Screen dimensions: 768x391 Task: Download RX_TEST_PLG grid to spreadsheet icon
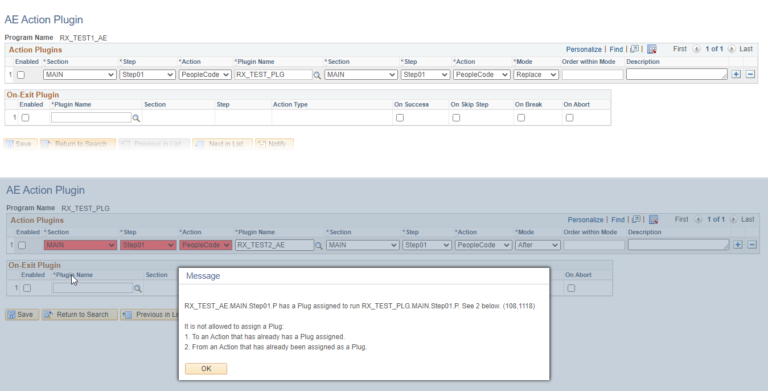653,220
